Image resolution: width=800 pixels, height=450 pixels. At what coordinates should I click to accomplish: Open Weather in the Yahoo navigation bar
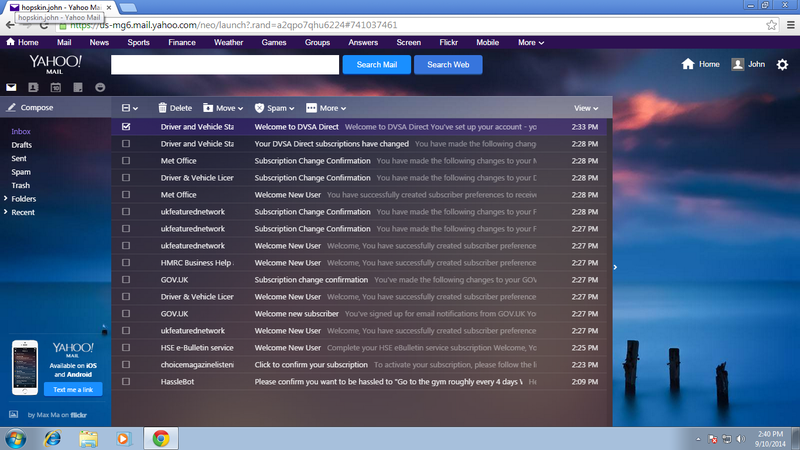click(x=228, y=42)
